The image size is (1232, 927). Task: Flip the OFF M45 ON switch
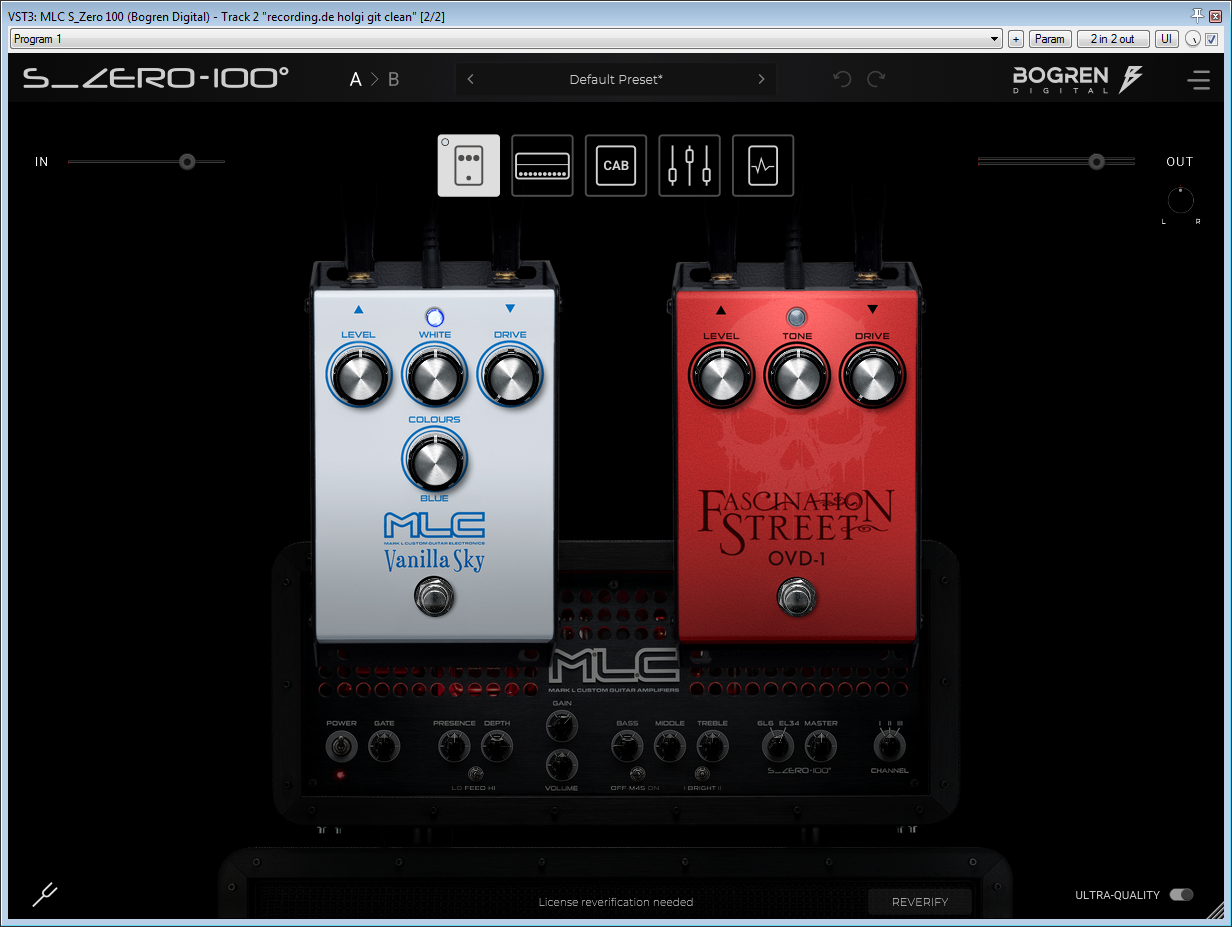click(637, 773)
